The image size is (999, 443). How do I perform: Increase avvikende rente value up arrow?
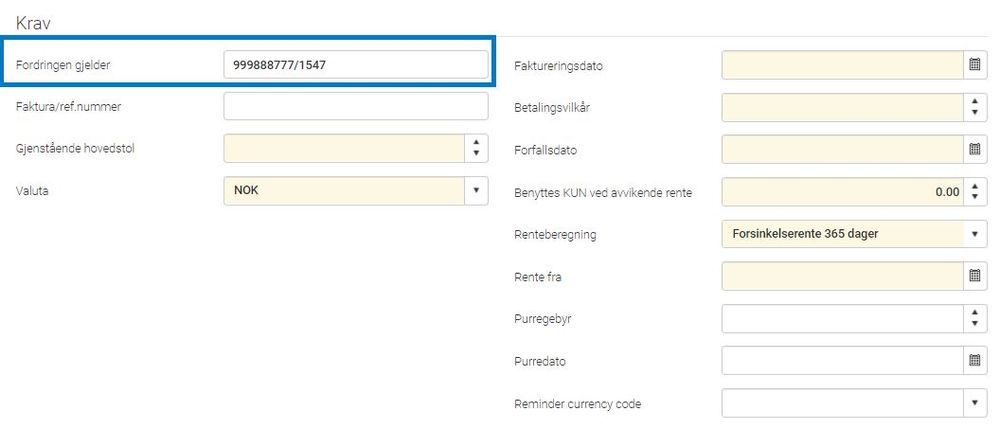974,185
